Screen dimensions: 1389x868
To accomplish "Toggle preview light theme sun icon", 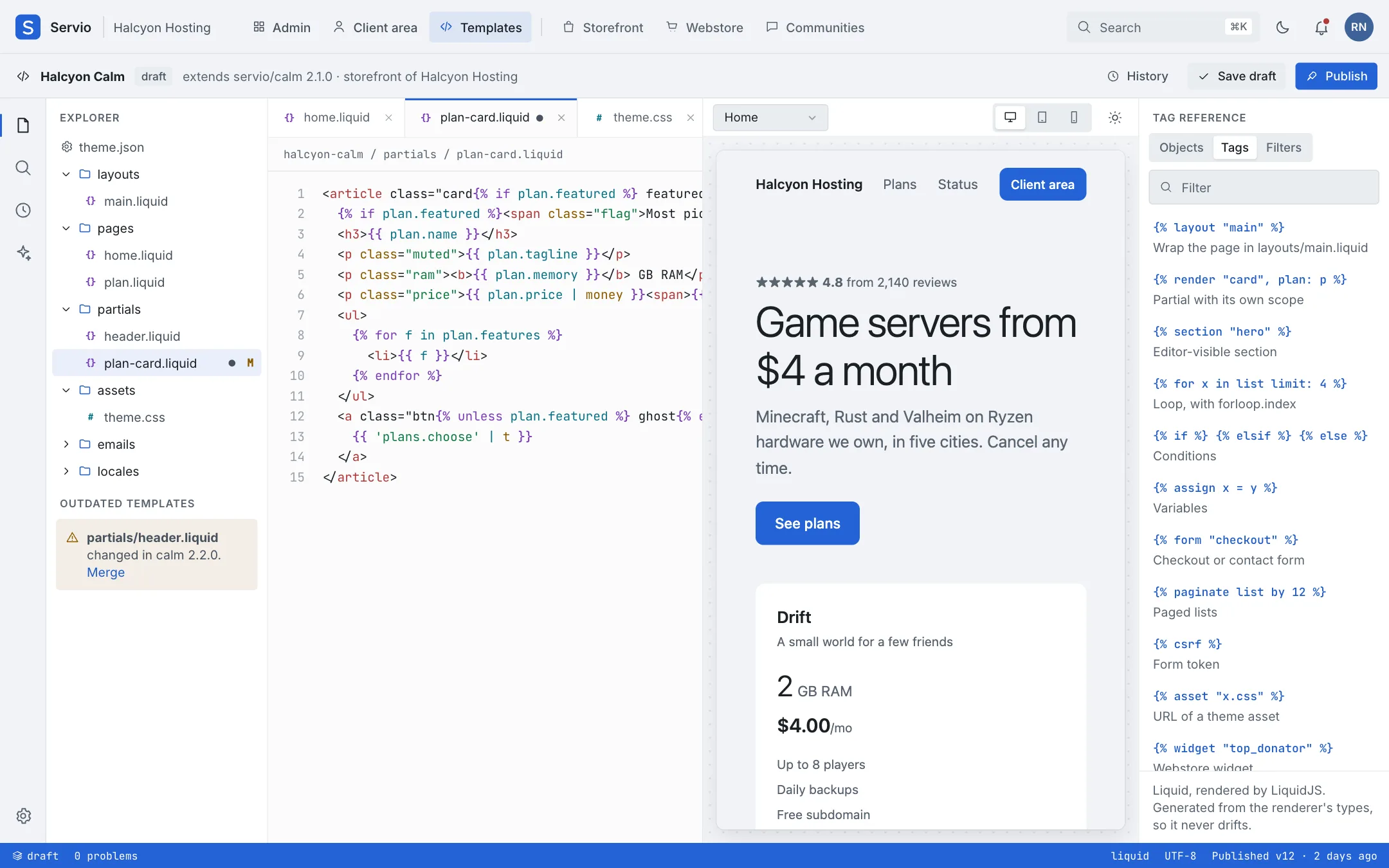I will [x=1115, y=117].
